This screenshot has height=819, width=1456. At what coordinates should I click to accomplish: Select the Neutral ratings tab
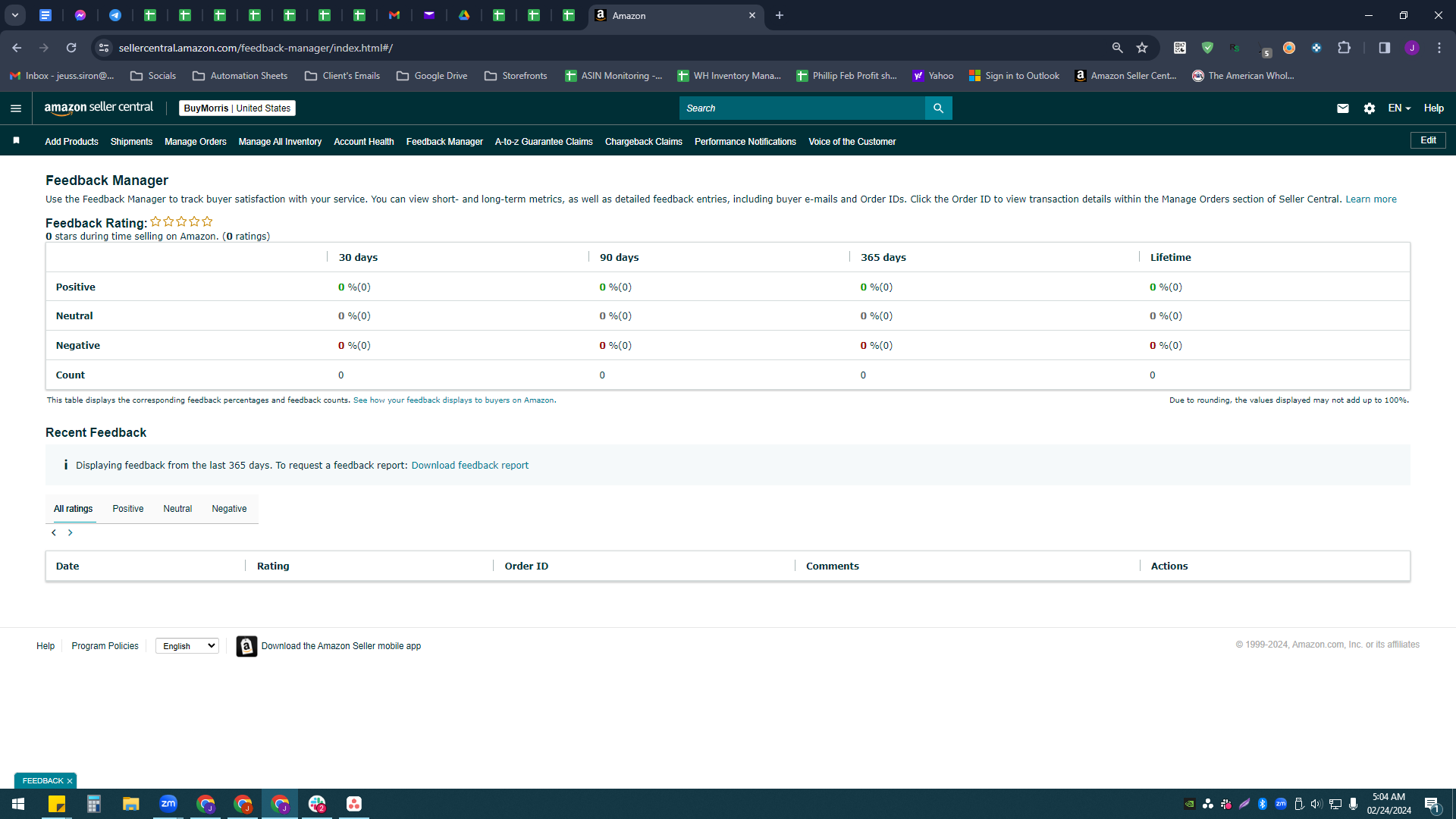[x=177, y=509]
